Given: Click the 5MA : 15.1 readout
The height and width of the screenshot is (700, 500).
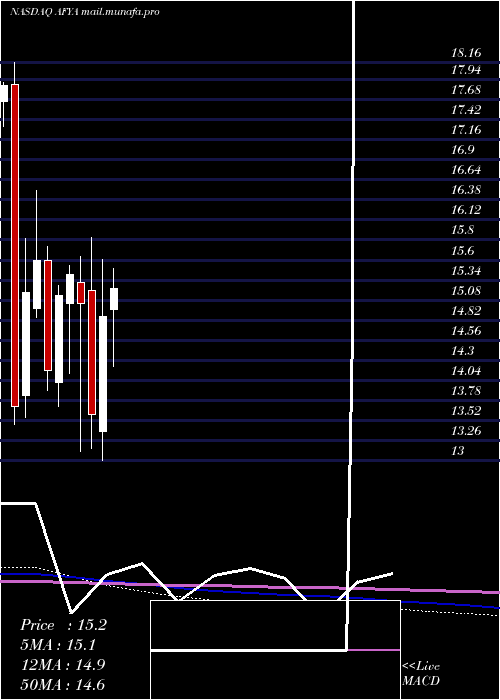Looking at the screenshot, I should point(59,645).
